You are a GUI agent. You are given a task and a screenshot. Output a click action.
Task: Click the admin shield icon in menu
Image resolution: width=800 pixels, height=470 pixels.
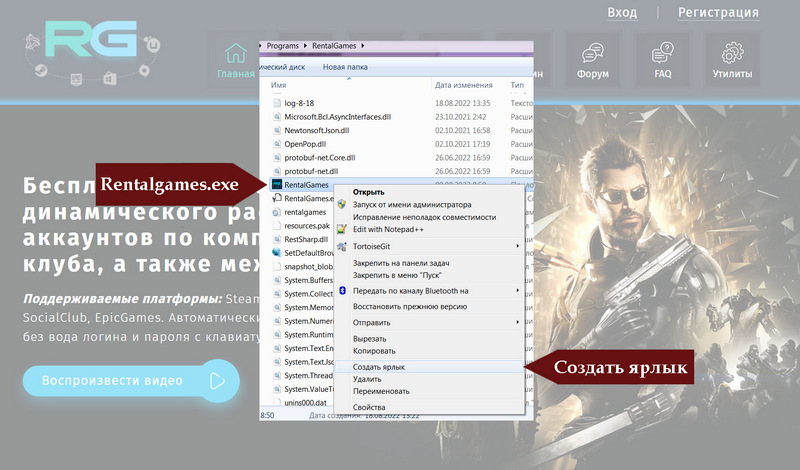coord(342,204)
